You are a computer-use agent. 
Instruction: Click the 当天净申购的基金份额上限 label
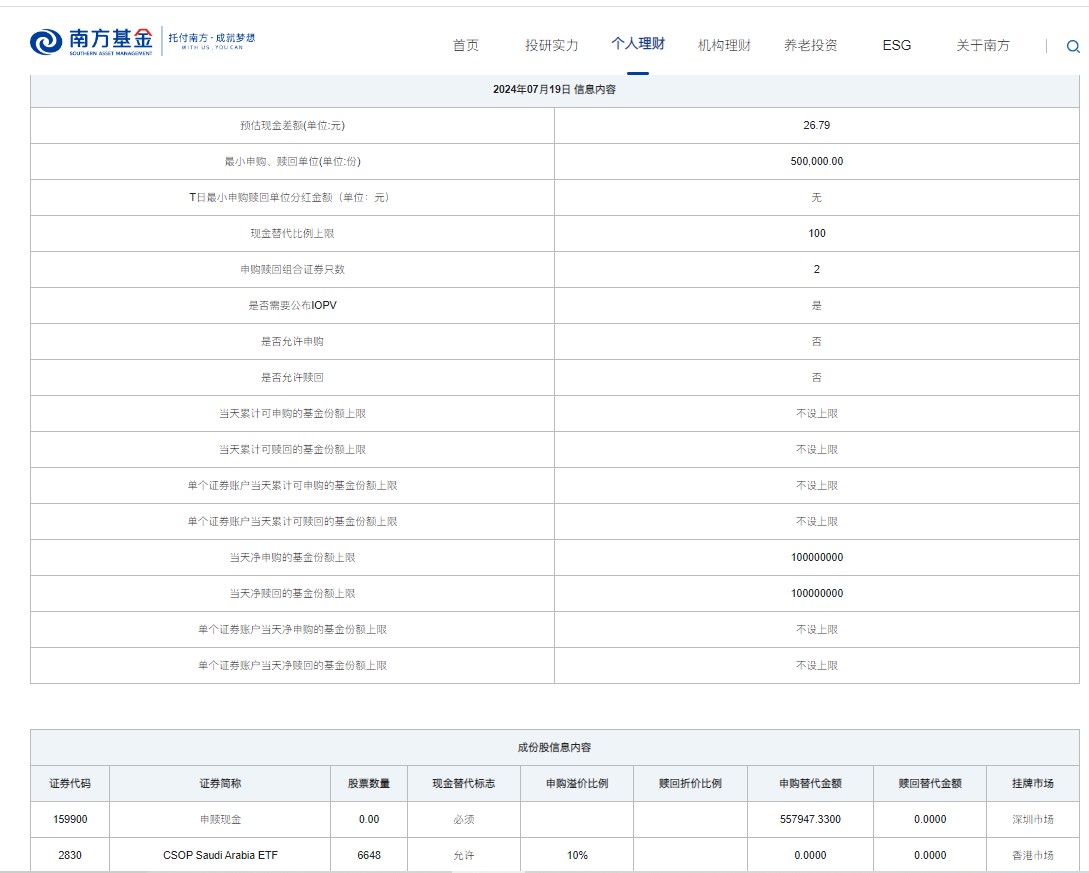coord(292,558)
